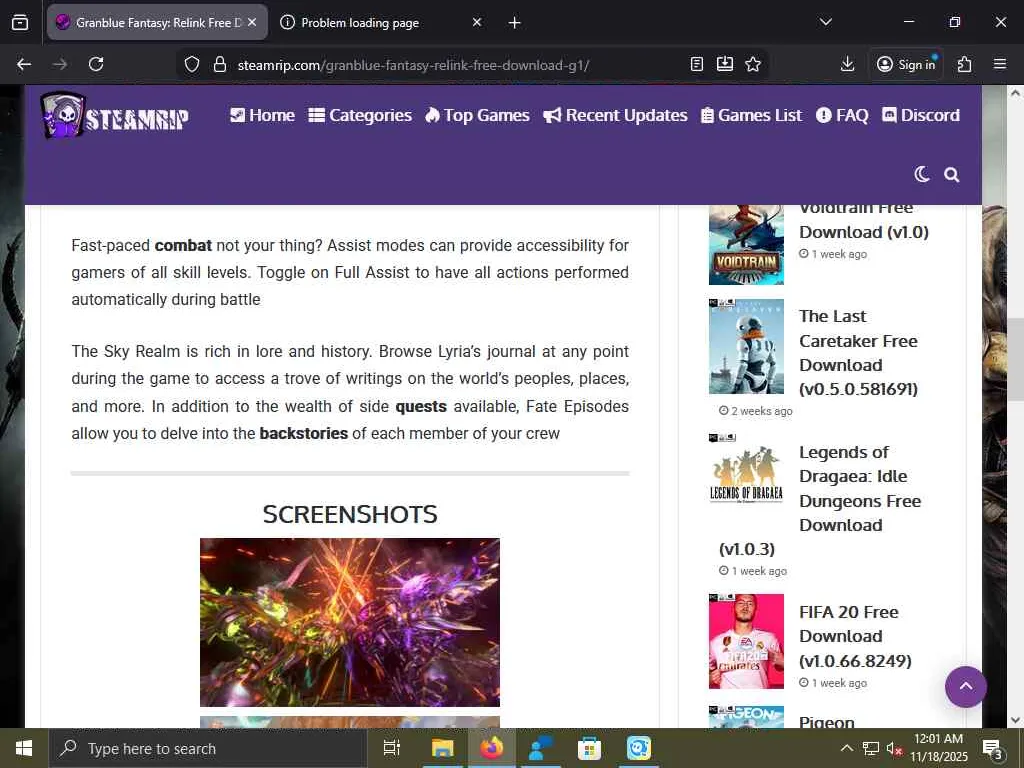The width and height of the screenshot is (1024, 768).
Task: Click scrollbar up arrow
Action: [x=1015, y=93]
